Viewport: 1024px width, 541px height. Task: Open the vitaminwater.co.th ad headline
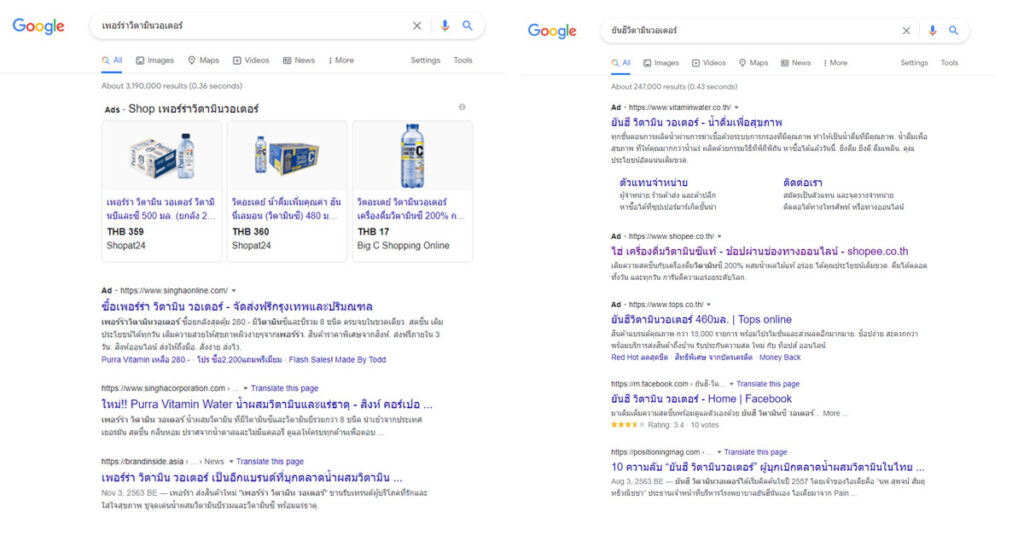(696, 122)
